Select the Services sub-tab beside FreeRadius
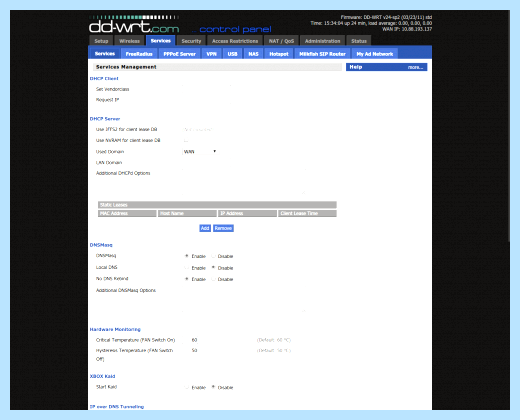Screen dimensions: 520x420 pyautogui.click(x=105, y=53)
